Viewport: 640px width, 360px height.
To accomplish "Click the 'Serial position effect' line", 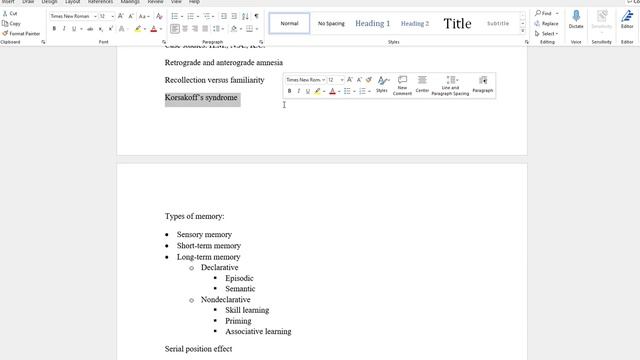I will 198,349.
